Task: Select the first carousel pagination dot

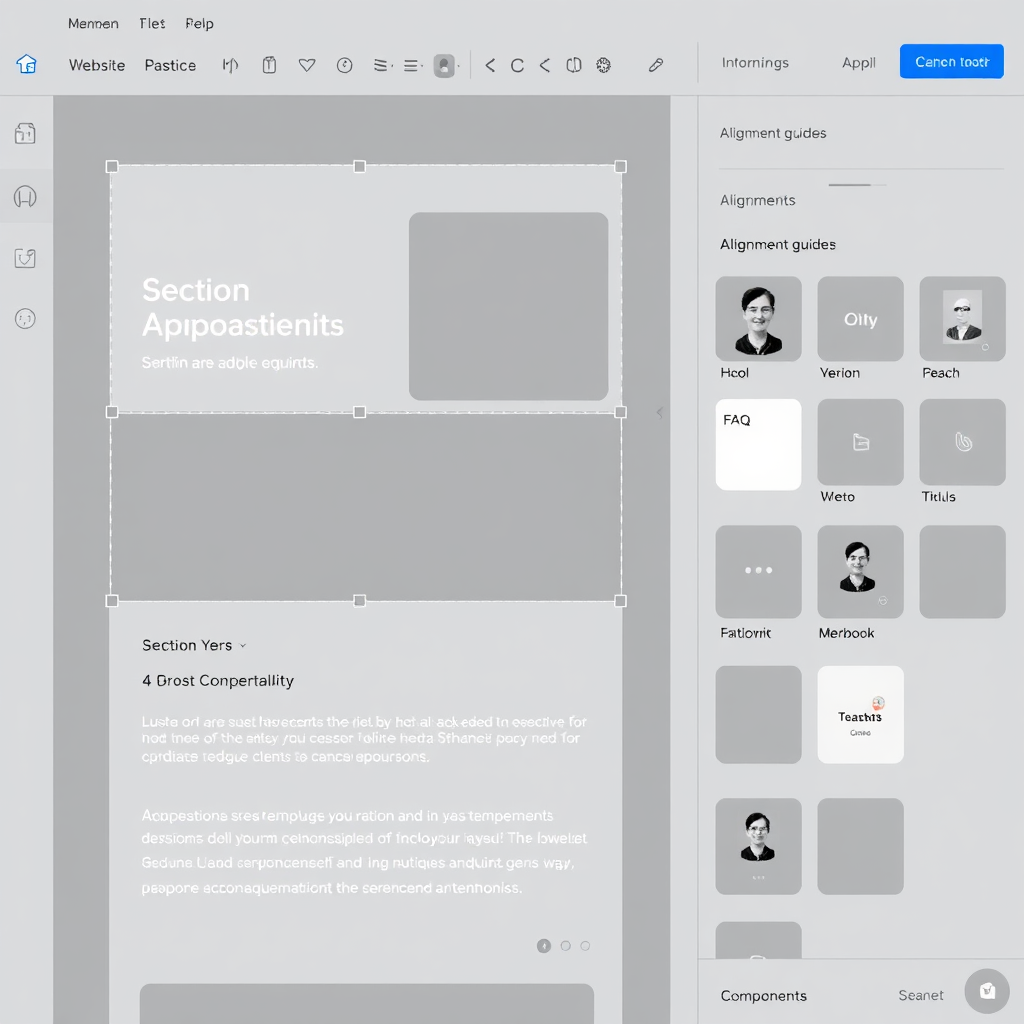Action: click(544, 946)
